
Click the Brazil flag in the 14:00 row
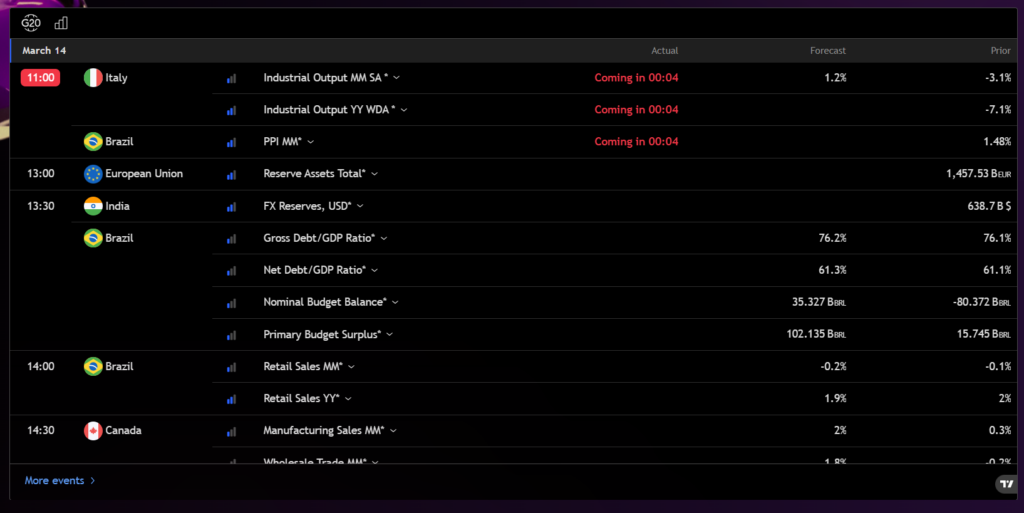(93, 367)
